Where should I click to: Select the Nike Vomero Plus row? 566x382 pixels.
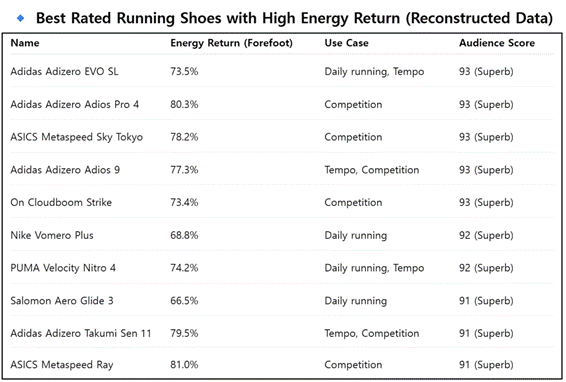point(282,235)
